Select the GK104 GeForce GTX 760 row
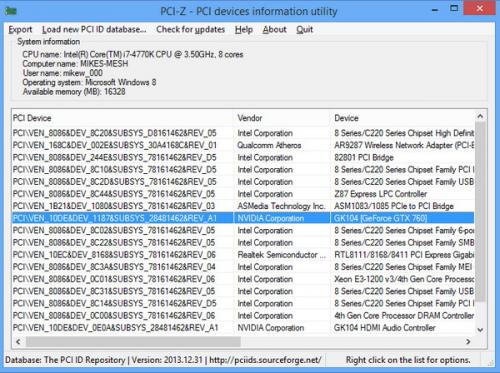 243,218
